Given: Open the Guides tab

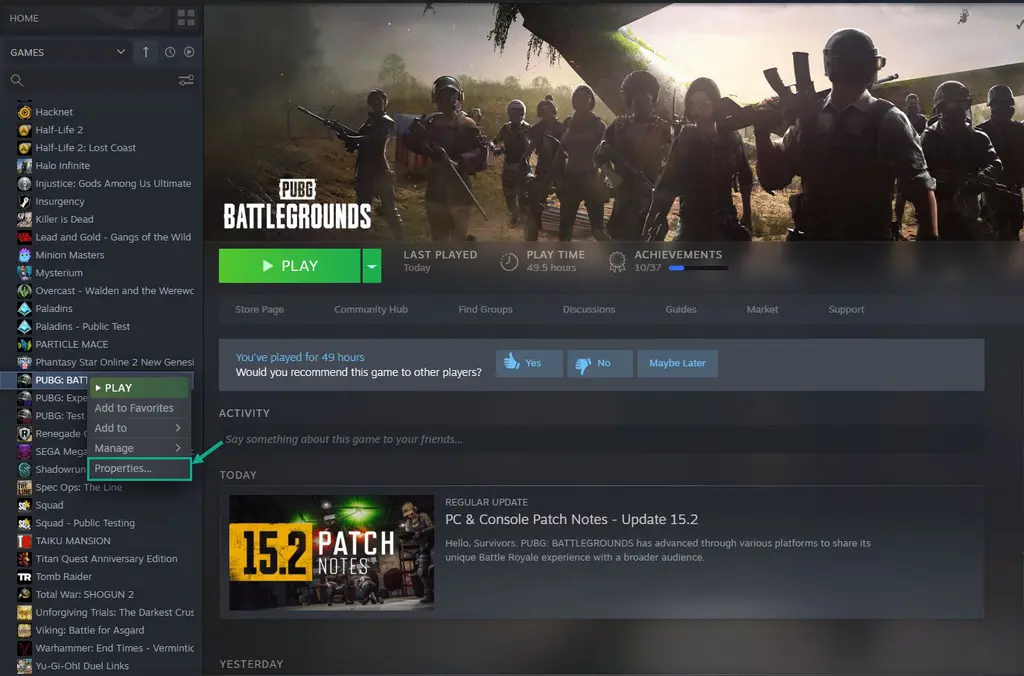Looking at the screenshot, I should pos(680,309).
